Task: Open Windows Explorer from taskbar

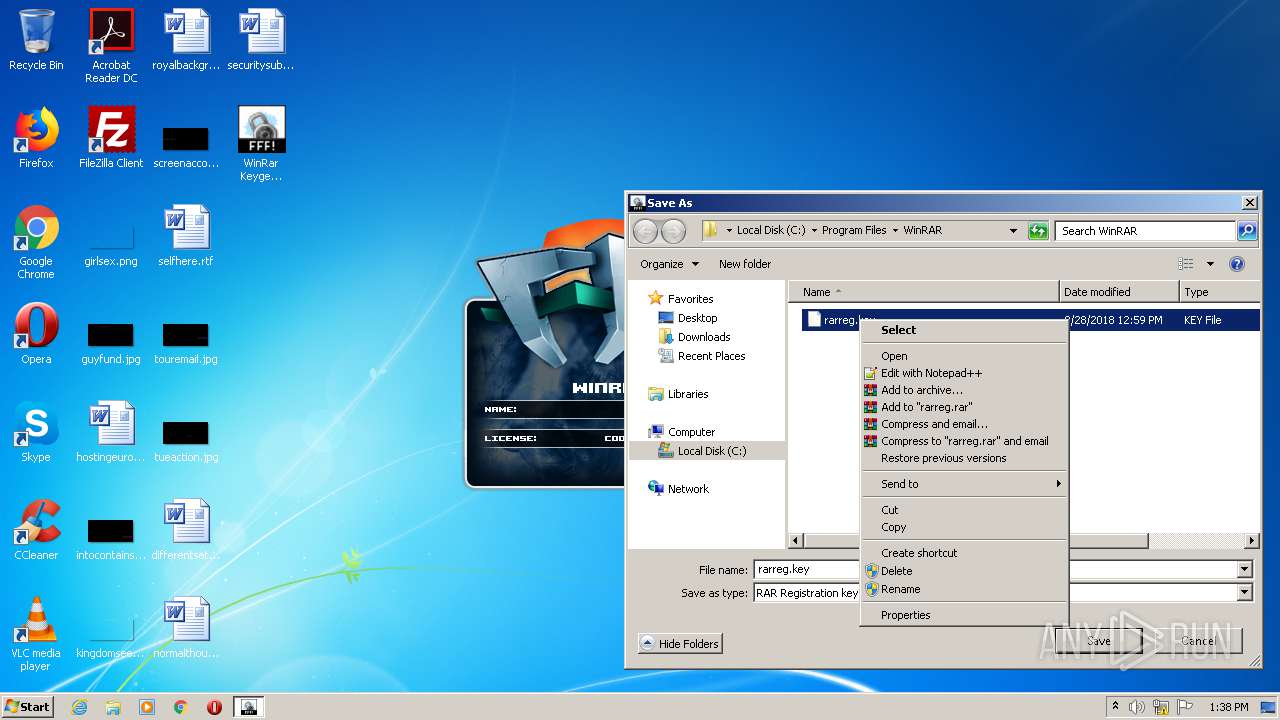Action: pyautogui.click(x=113, y=707)
